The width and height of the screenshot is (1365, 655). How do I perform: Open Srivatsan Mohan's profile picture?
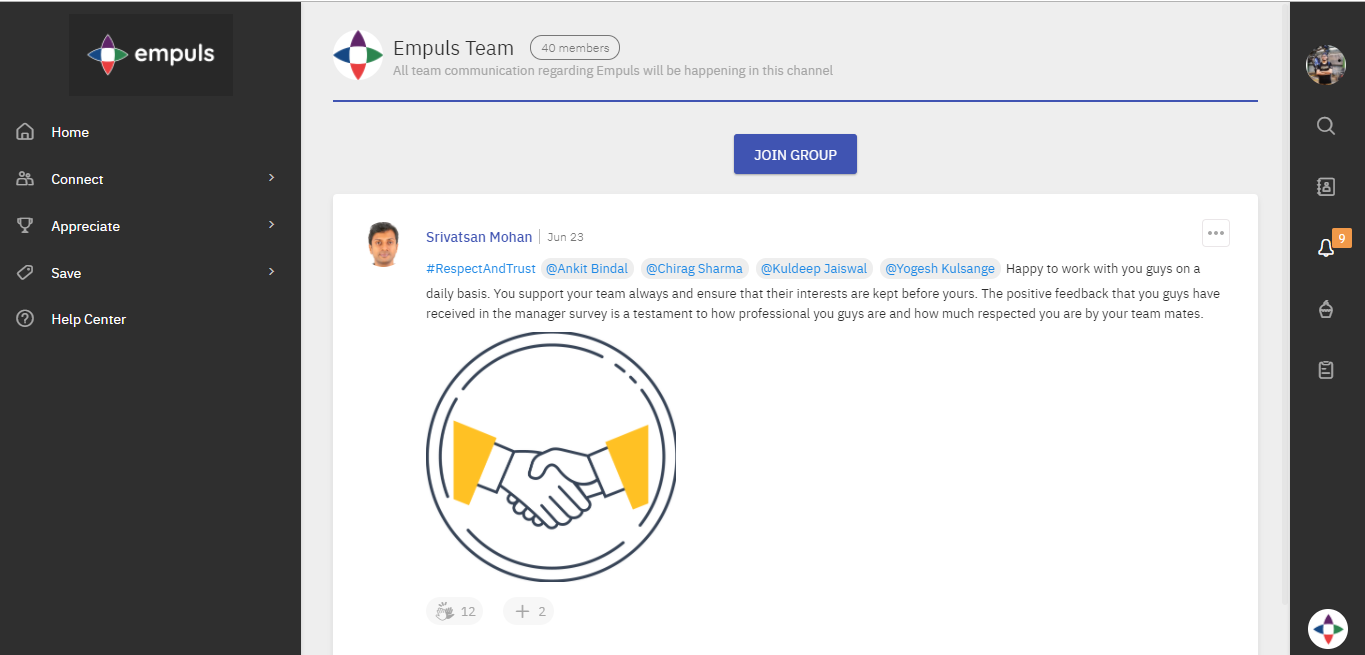[x=384, y=244]
